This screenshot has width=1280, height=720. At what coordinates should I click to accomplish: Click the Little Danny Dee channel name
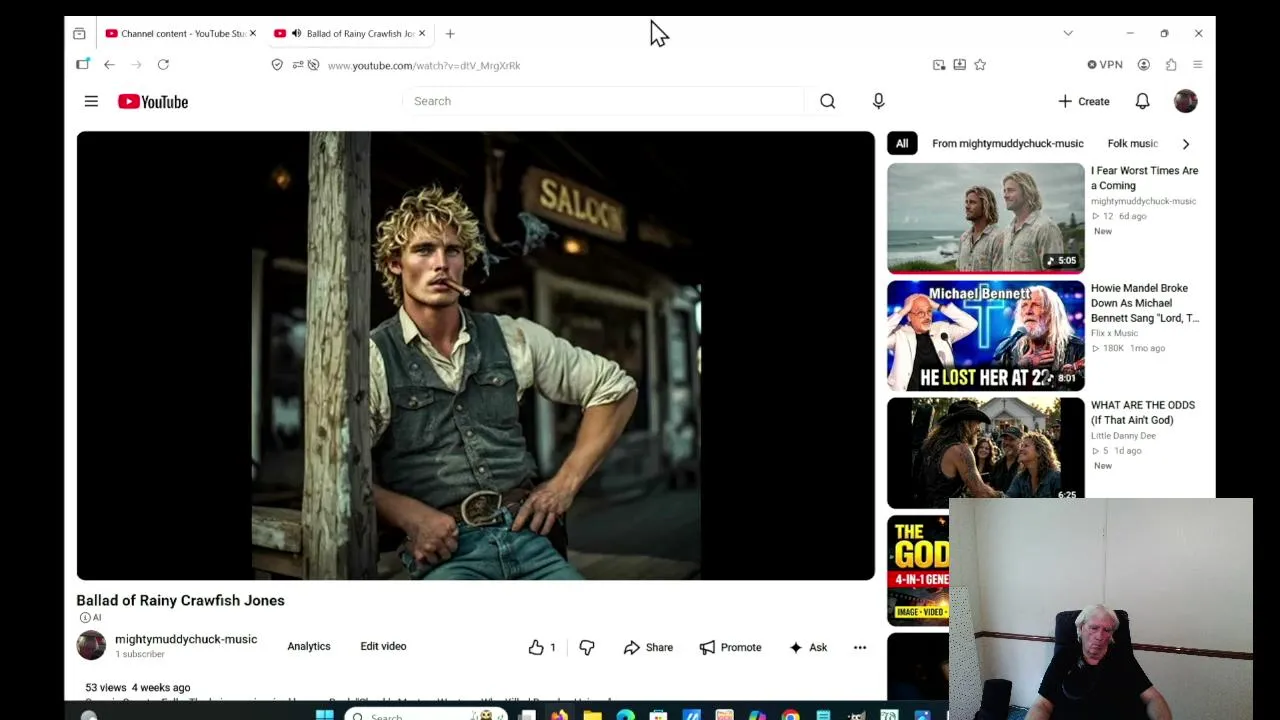(1123, 436)
